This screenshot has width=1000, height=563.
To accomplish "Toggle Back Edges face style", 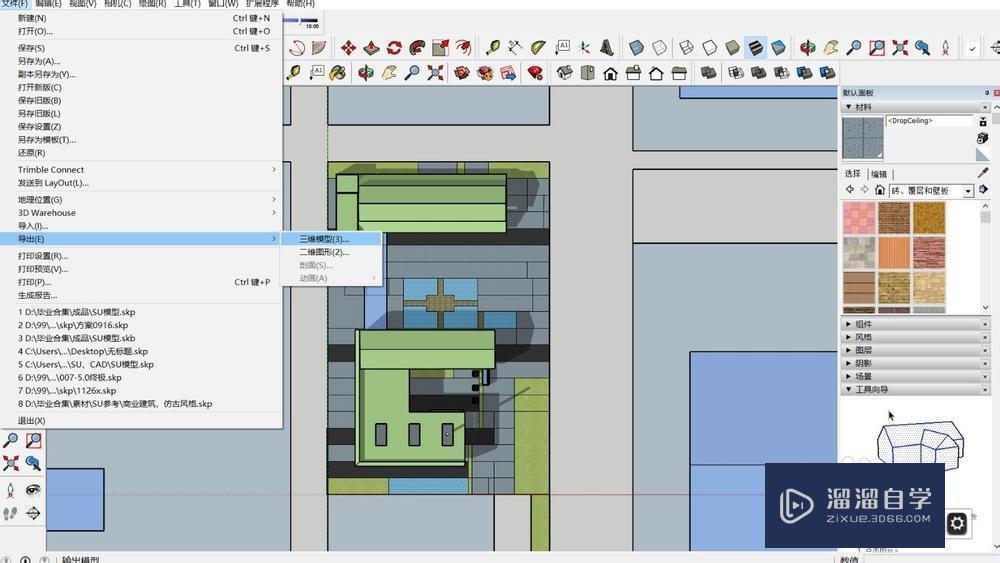I will 659,48.
